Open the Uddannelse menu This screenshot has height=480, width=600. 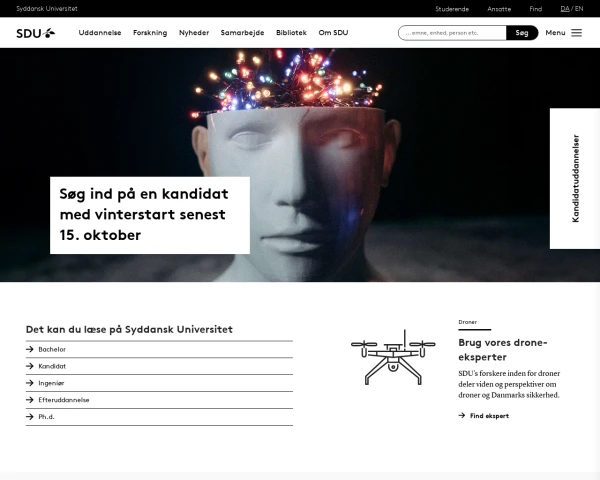click(x=100, y=33)
